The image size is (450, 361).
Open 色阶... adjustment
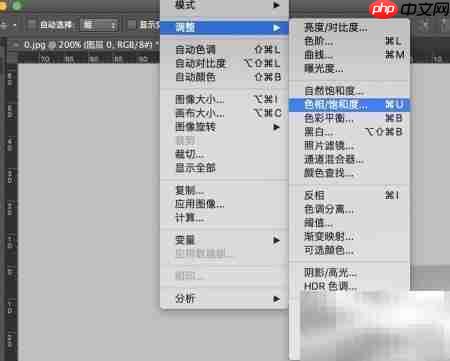click(x=349, y=41)
